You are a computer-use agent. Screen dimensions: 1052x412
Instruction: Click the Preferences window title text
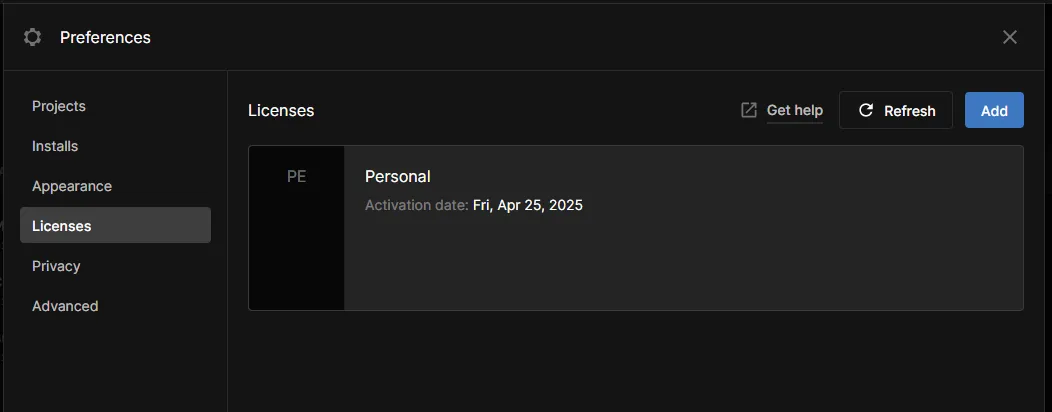click(105, 37)
